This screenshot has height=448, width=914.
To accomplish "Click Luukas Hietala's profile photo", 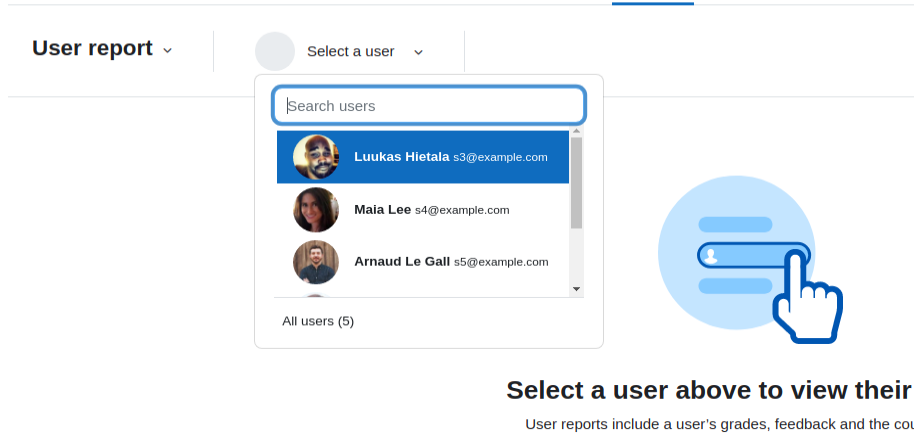I will click(315, 157).
